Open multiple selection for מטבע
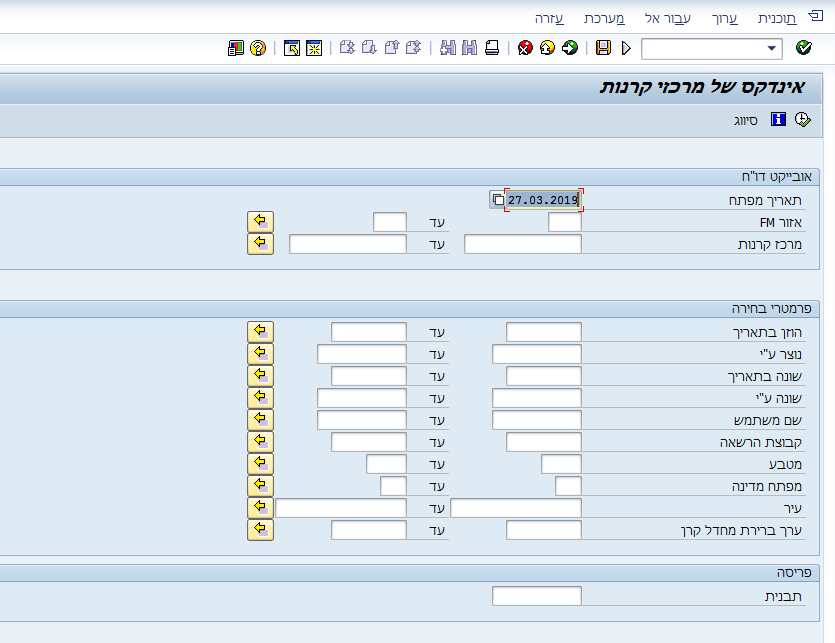 click(x=260, y=464)
